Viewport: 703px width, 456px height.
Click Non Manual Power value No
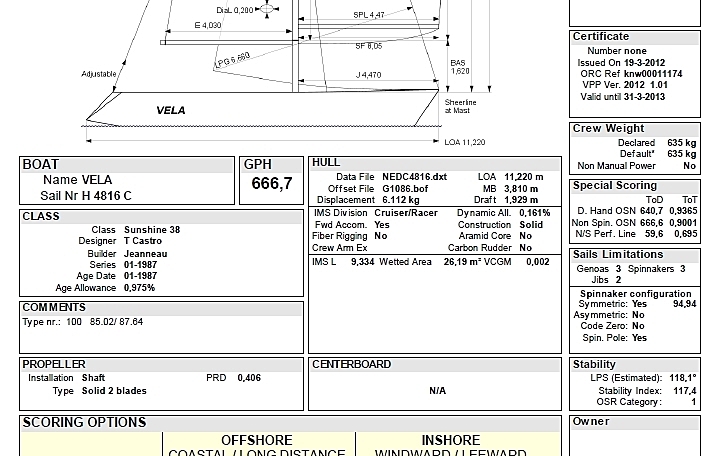pyautogui.click(x=690, y=166)
